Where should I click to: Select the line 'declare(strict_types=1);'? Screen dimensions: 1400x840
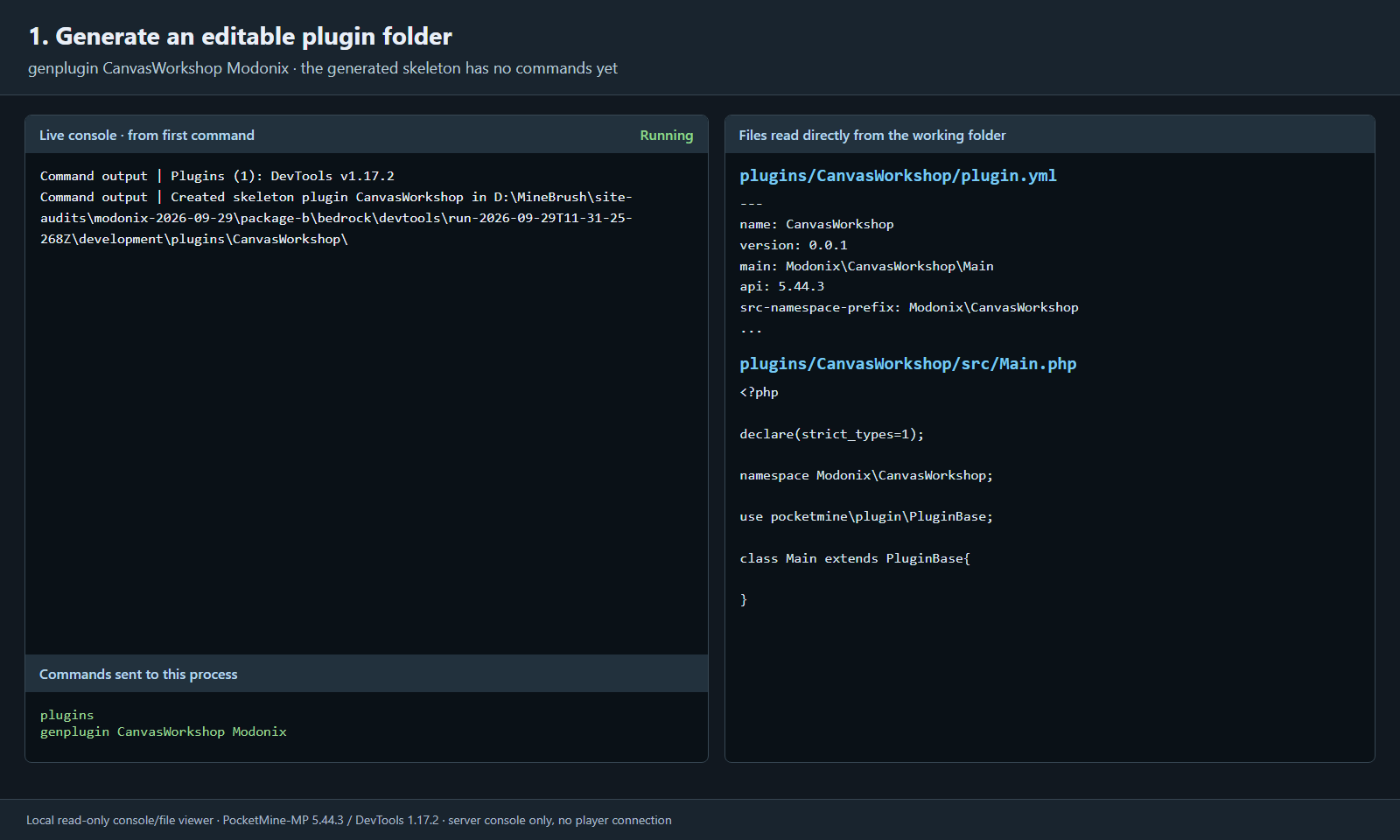(831, 434)
